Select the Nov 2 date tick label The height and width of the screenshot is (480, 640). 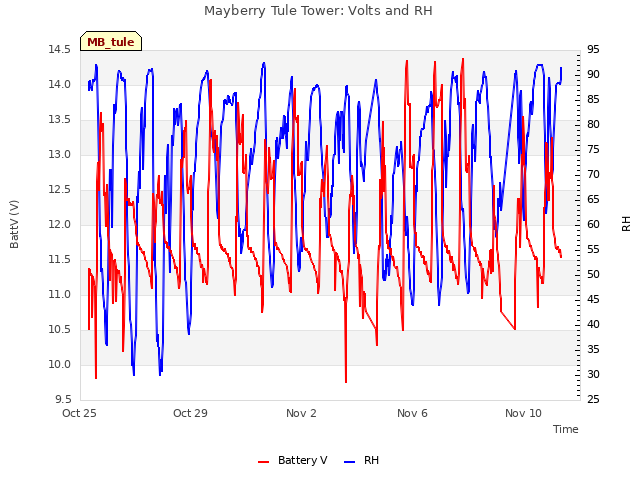[x=301, y=413]
